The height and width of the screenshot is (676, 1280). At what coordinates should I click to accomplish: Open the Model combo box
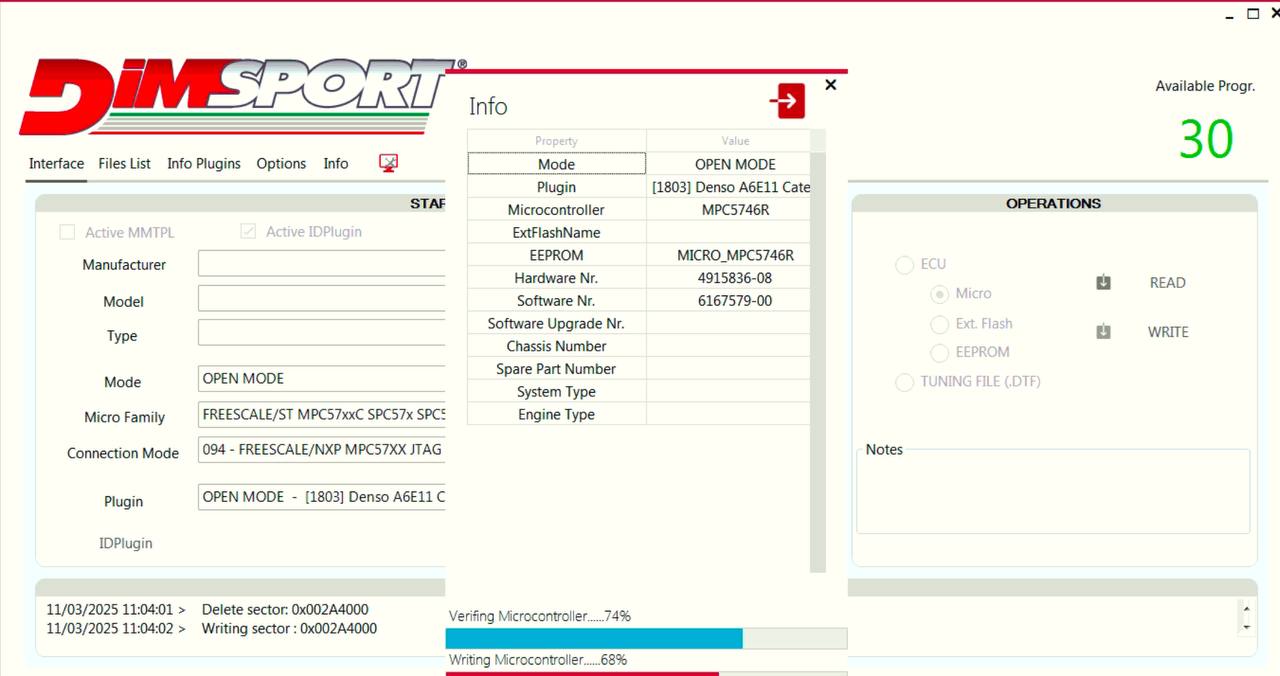[x=322, y=299]
